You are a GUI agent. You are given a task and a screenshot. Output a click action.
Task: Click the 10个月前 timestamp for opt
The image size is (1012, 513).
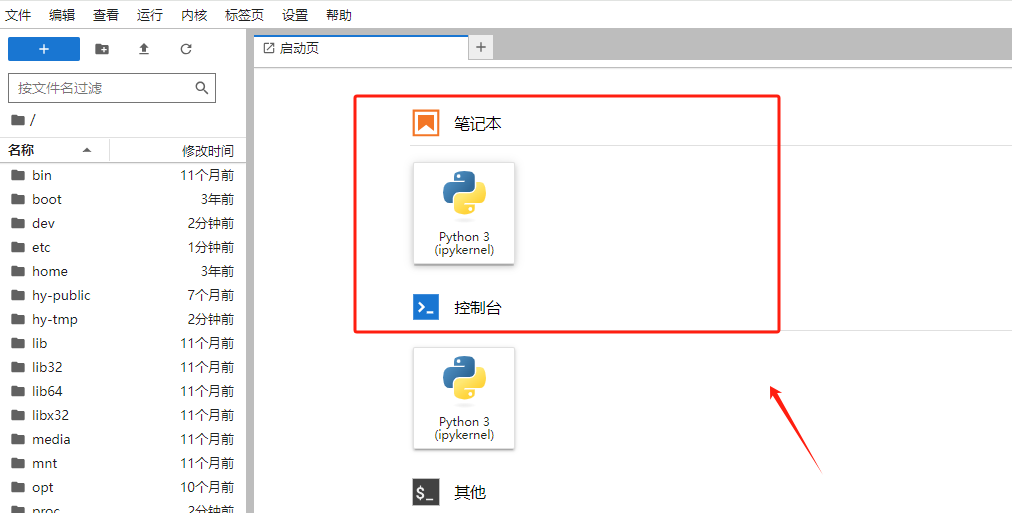pos(207,487)
